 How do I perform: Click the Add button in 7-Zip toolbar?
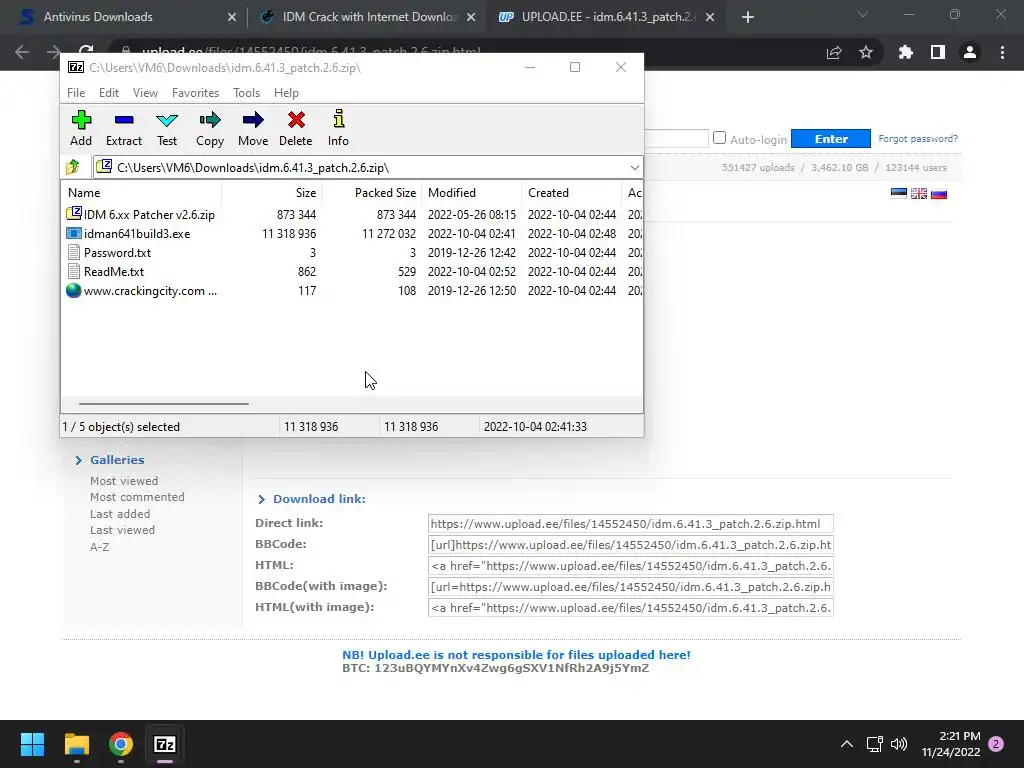click(81, 128)
